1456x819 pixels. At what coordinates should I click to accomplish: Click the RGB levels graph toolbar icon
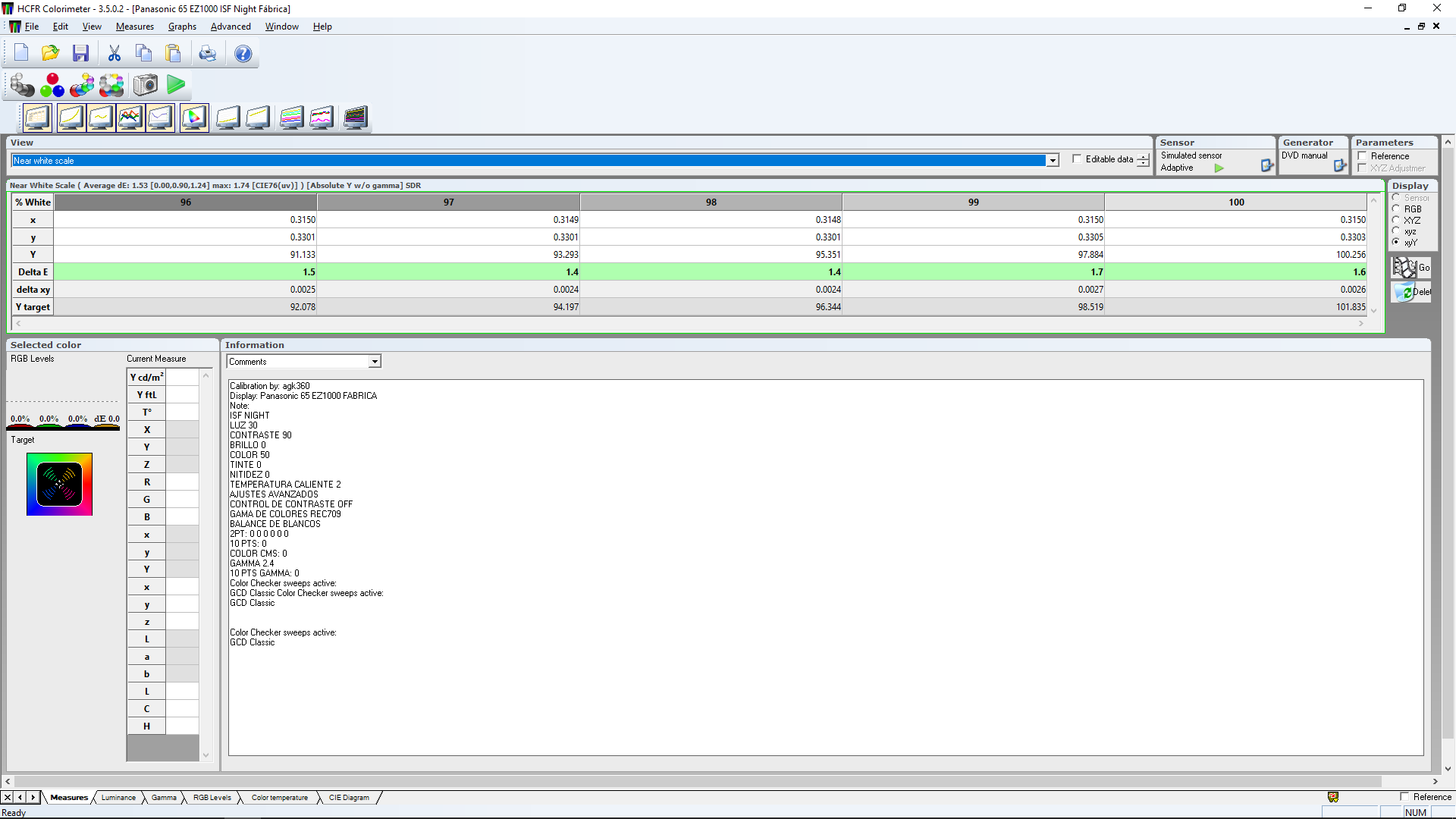130,118
